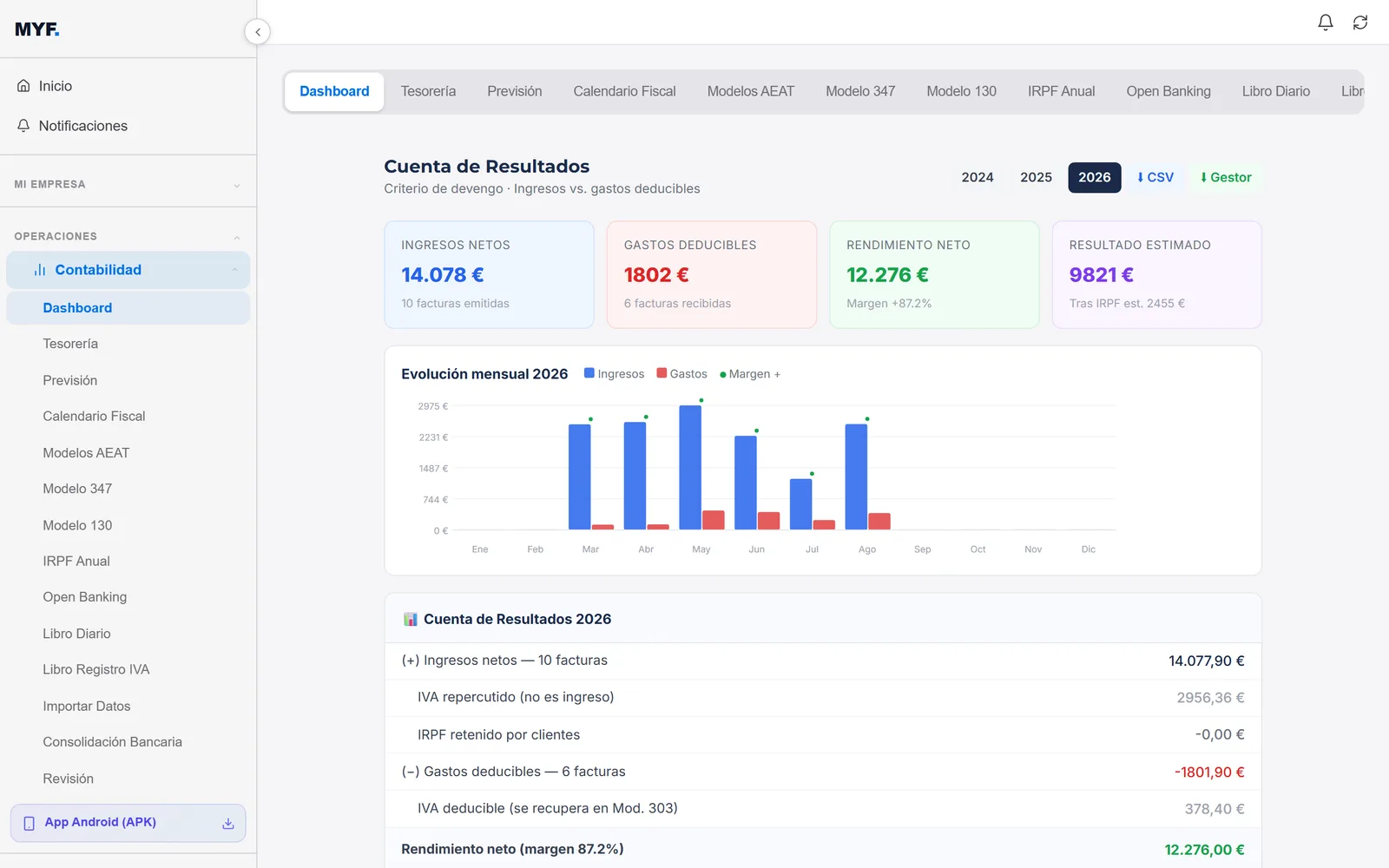Open the notifications bell in top bar
This screenshot has width=1389, height=868.
tap(1325, 23)
